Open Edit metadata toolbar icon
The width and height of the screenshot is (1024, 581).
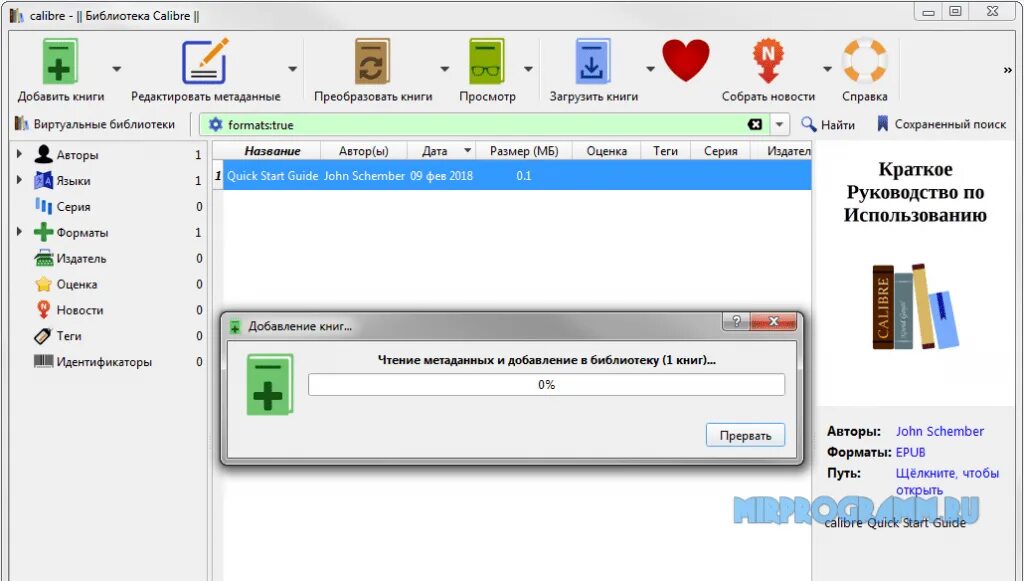coord(205,61)
